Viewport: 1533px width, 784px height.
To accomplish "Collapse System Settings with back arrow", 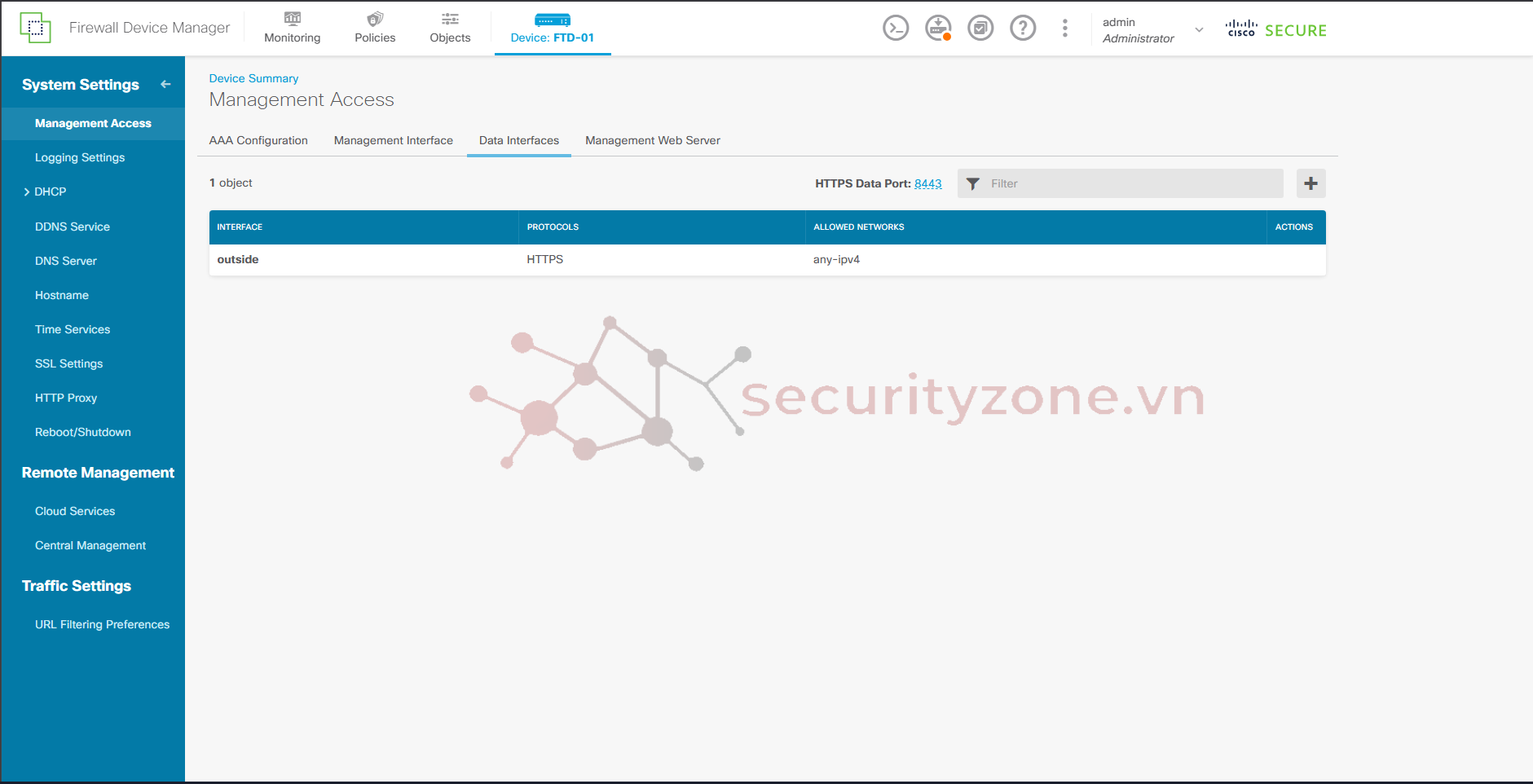I will click(x=165, y=84).
